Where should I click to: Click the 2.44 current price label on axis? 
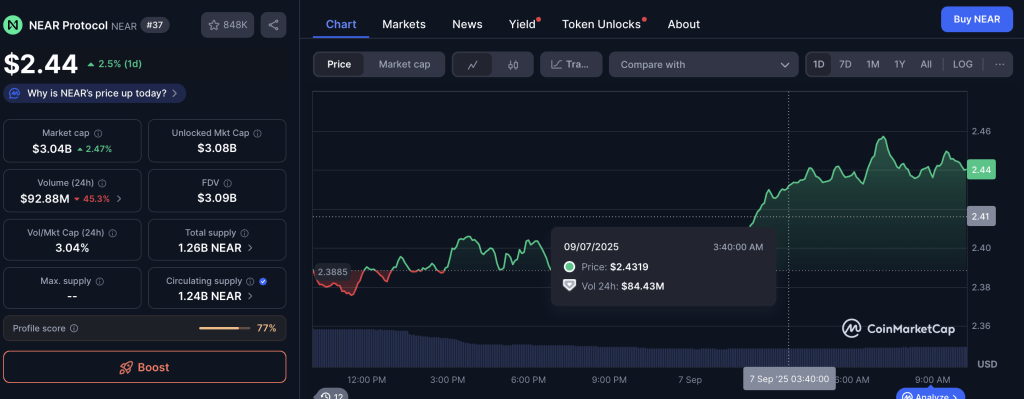pos(981,170)
